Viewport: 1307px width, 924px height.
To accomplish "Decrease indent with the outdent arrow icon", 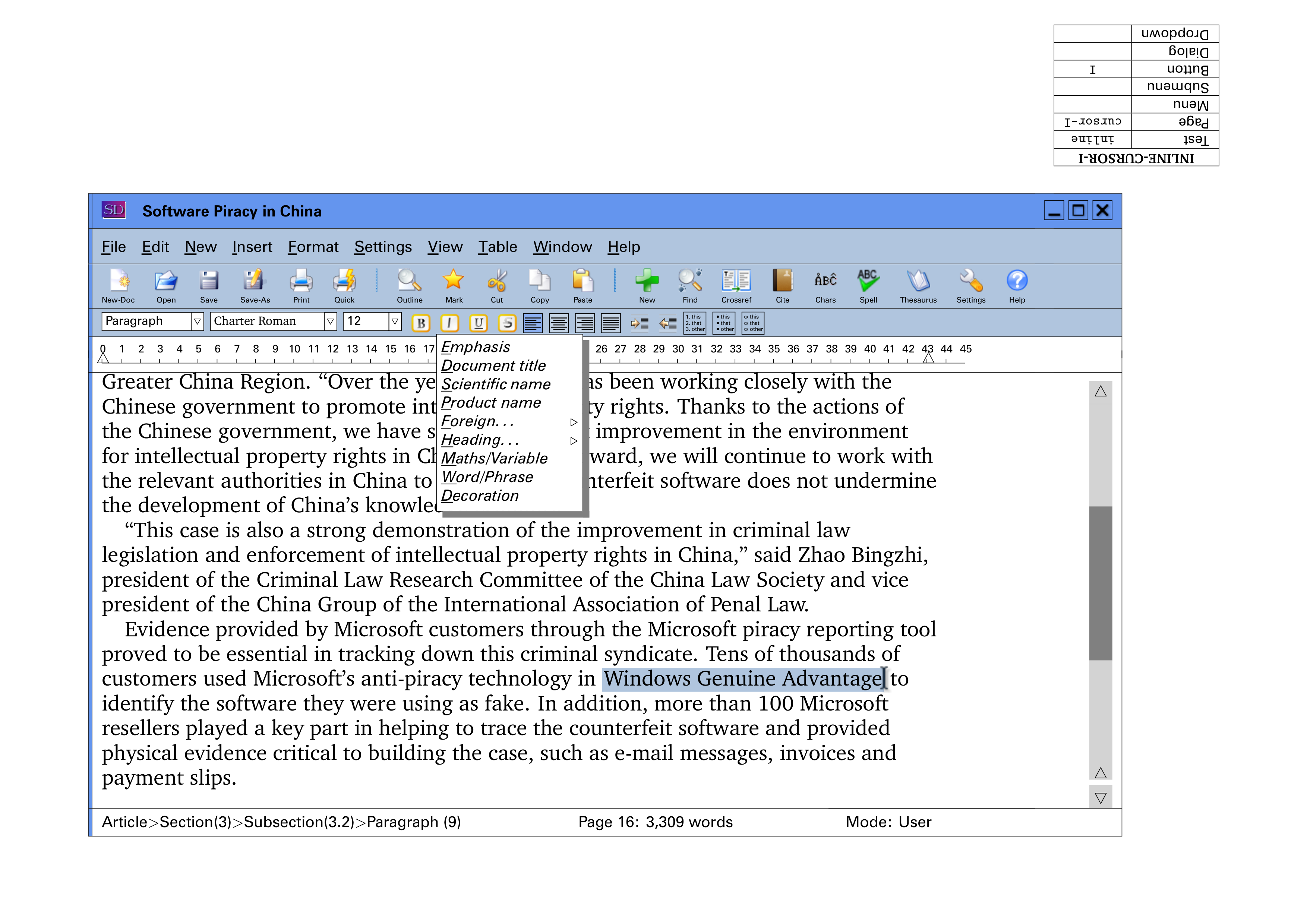I will pyautogui.click(x=668, y=324).
